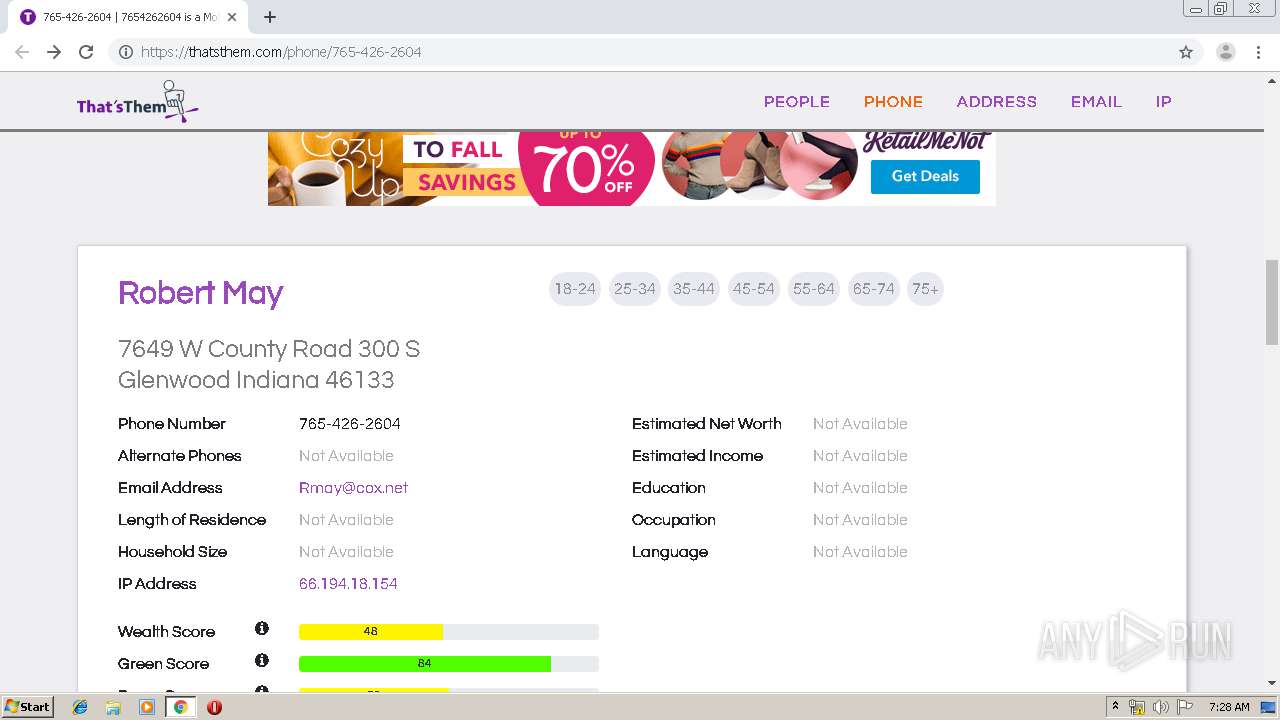The height and width of the screenshot is (720, 1280).
Task: Open the Chrome three-dot menu
Action: tap(1259, 52)
